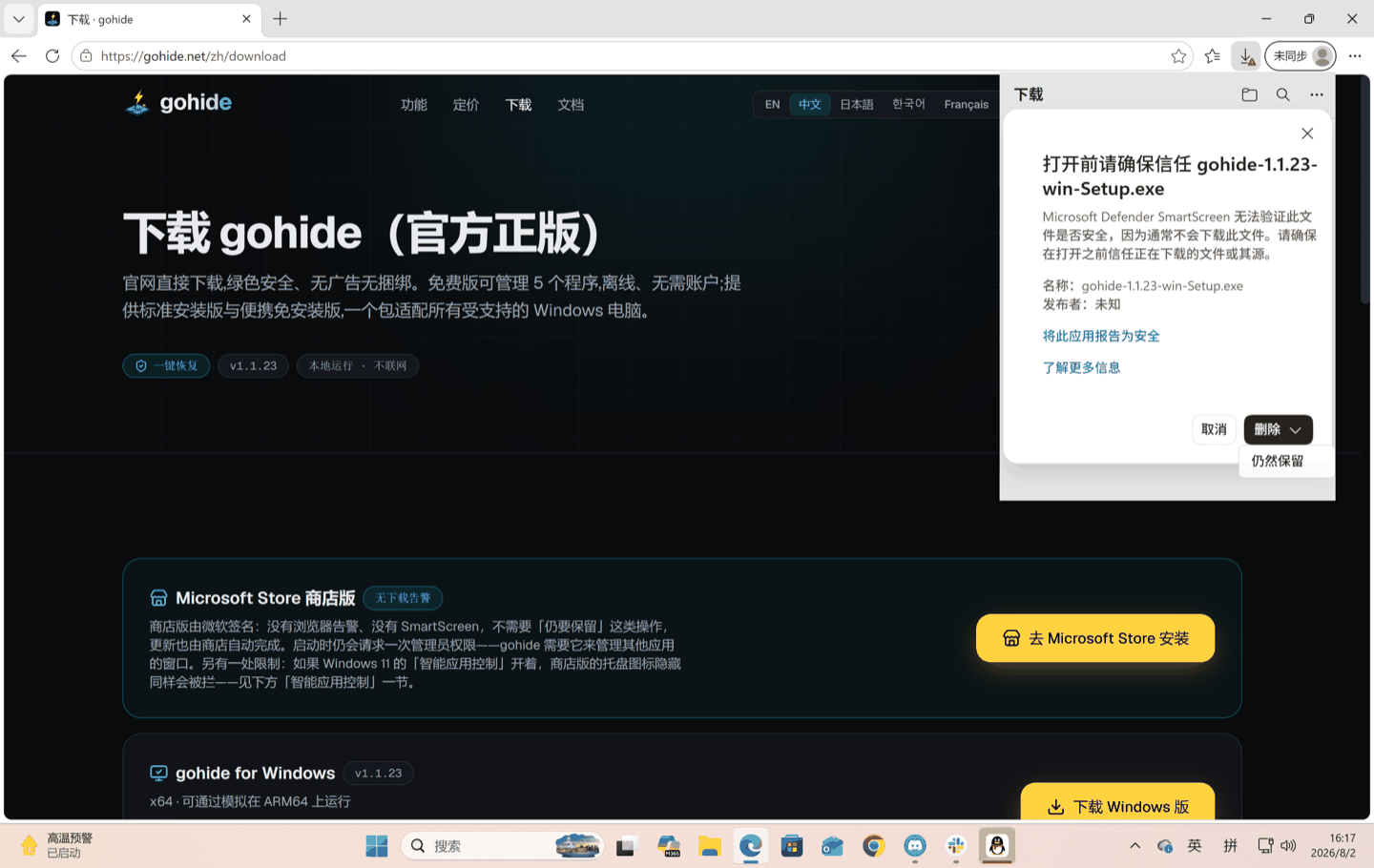Open File Explorer from the taskbar
Image resolution: width=1374 pixels, height=868 pixels.
(709, 846)
